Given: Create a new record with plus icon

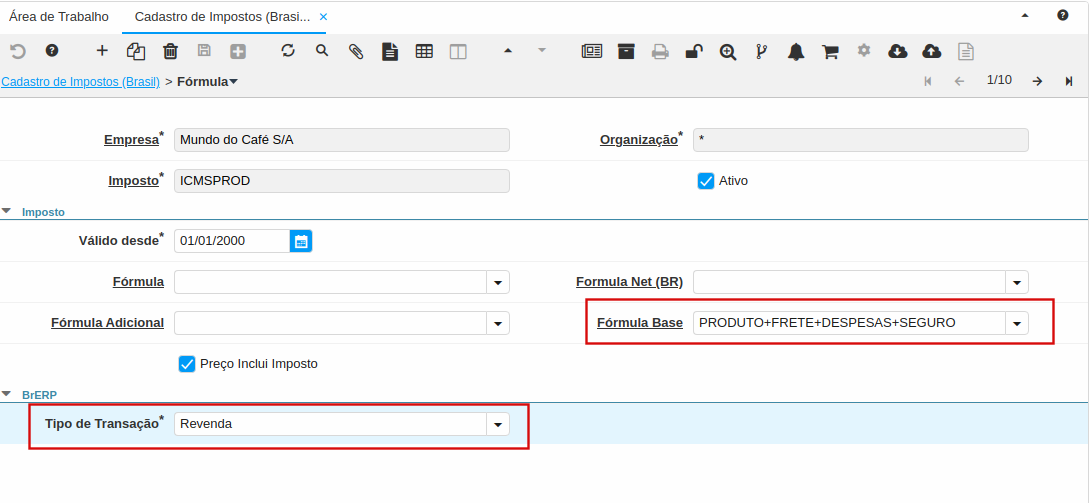Looking at the screenshot, I should (102, 51).
